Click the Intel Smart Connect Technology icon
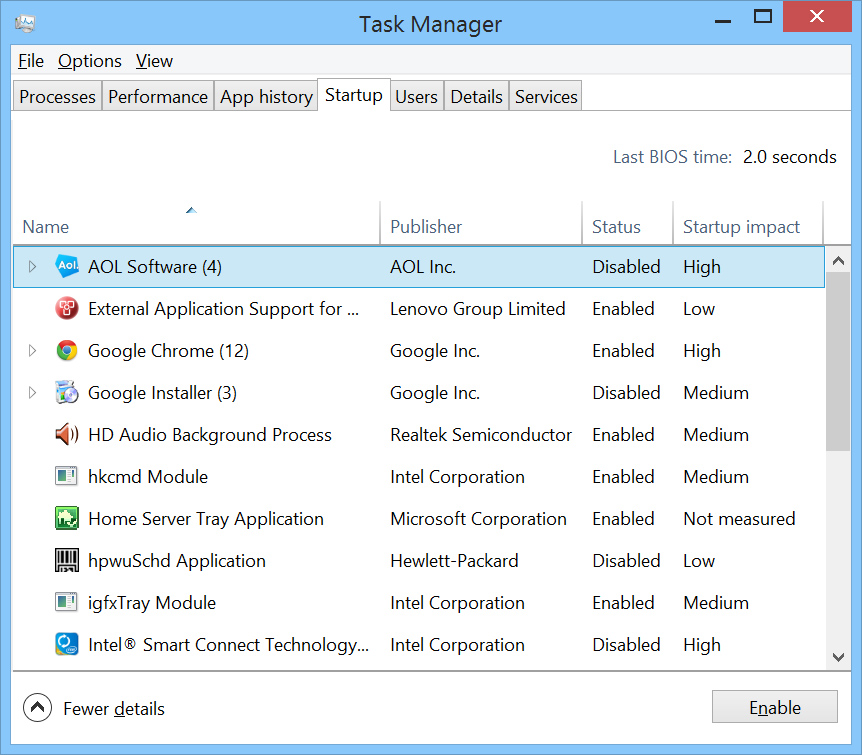The image size is (862, 755). pyautogui.click(x=67, y=645)
